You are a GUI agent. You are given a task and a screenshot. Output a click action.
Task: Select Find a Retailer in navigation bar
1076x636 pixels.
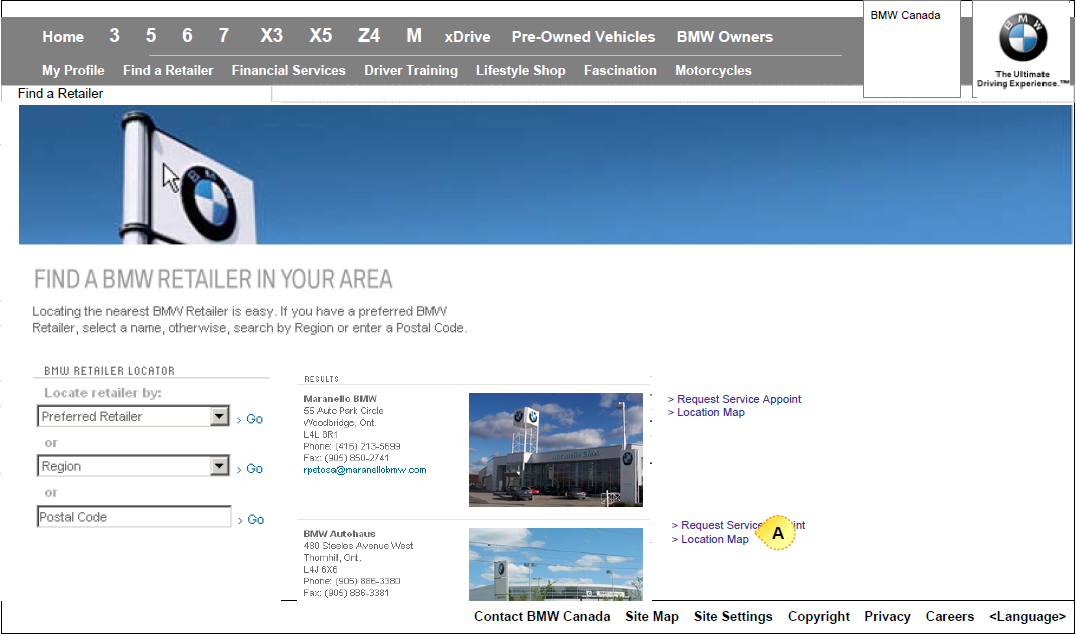pyautogui.click(x=168, y=71)
